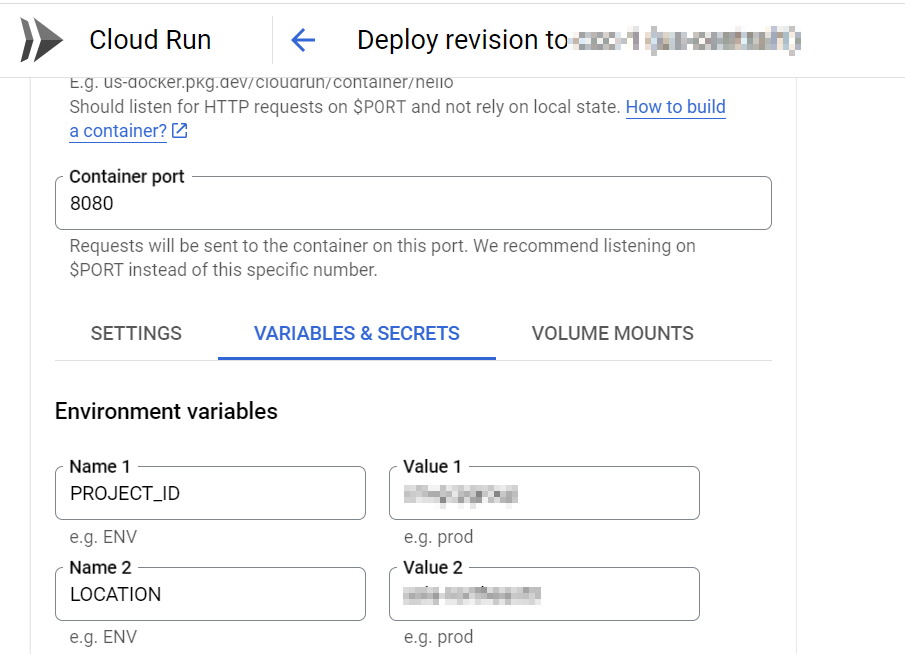Click the Name 2 field with LOCATION
Viewport: 905px width, 654px height.
[211, 594]
